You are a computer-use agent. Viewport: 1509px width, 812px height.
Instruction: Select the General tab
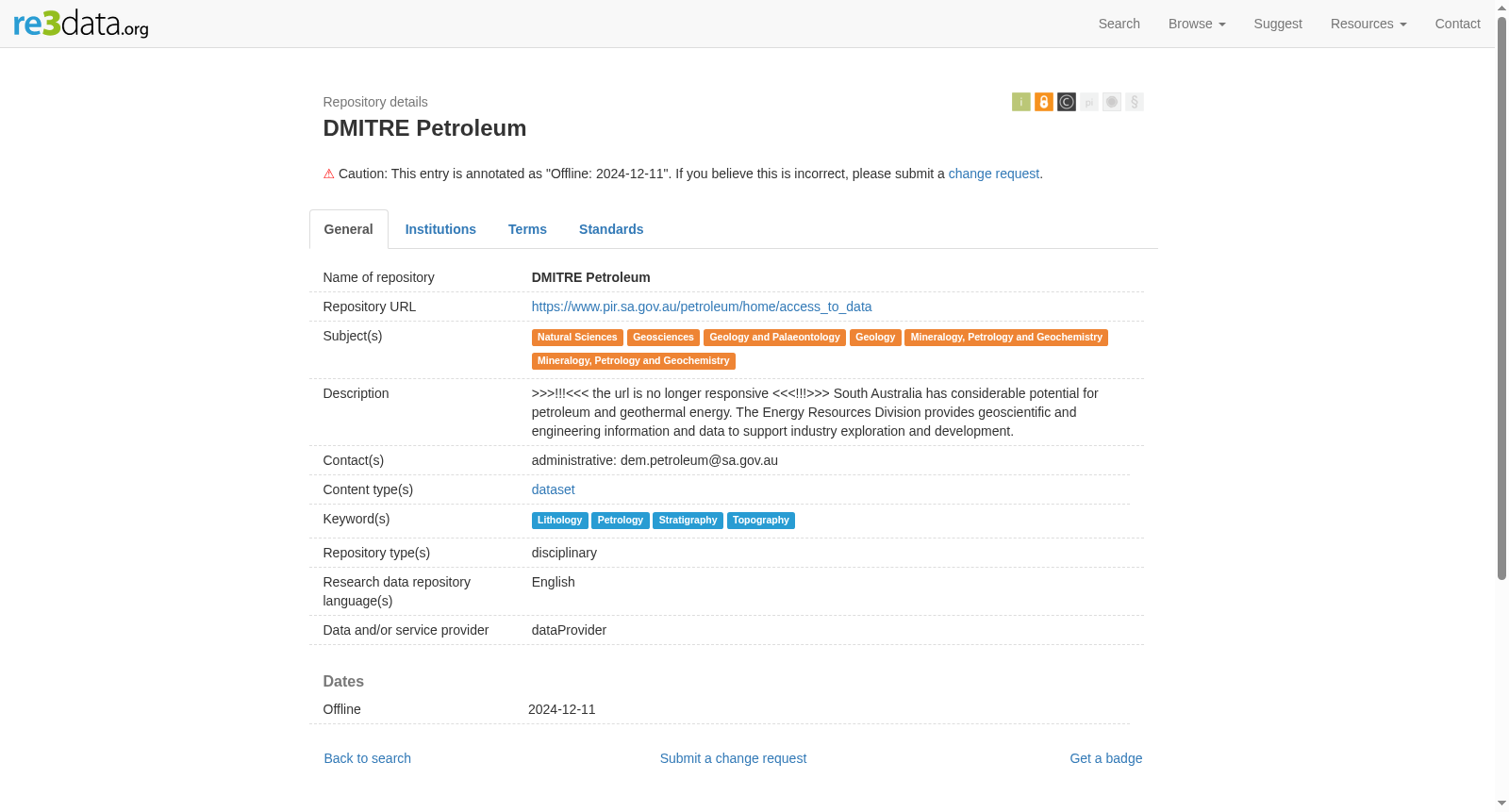coord(349,229)
